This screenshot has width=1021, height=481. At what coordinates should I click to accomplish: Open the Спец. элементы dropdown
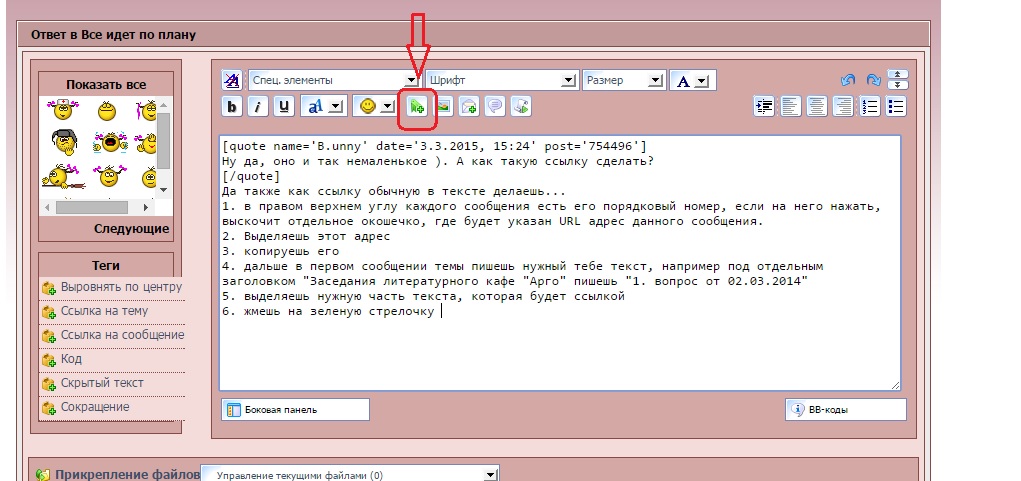(x=334, y=80)
